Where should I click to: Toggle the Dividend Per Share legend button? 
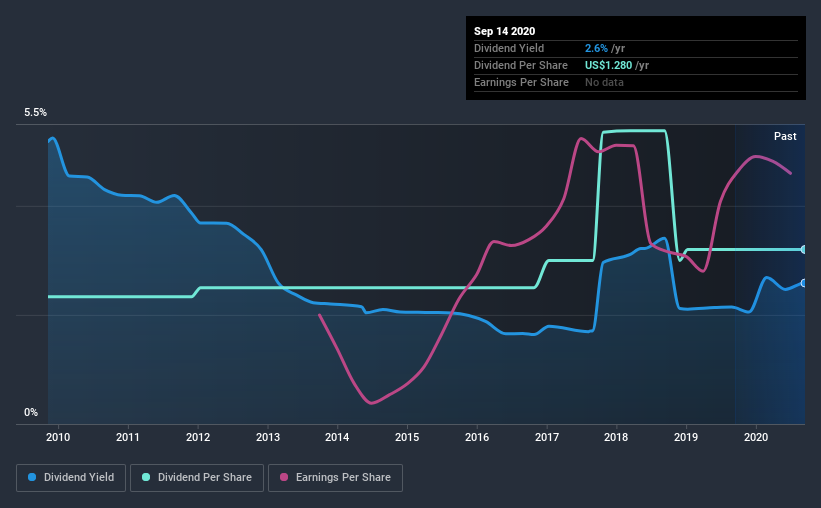[x=197, y=478]
